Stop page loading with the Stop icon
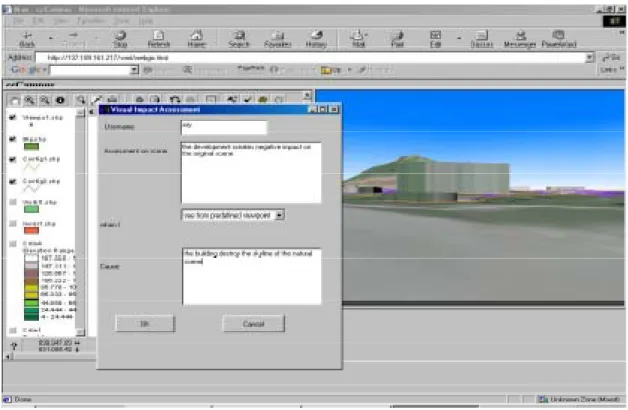Screen dimensions: 628x410 pos(120,39)
